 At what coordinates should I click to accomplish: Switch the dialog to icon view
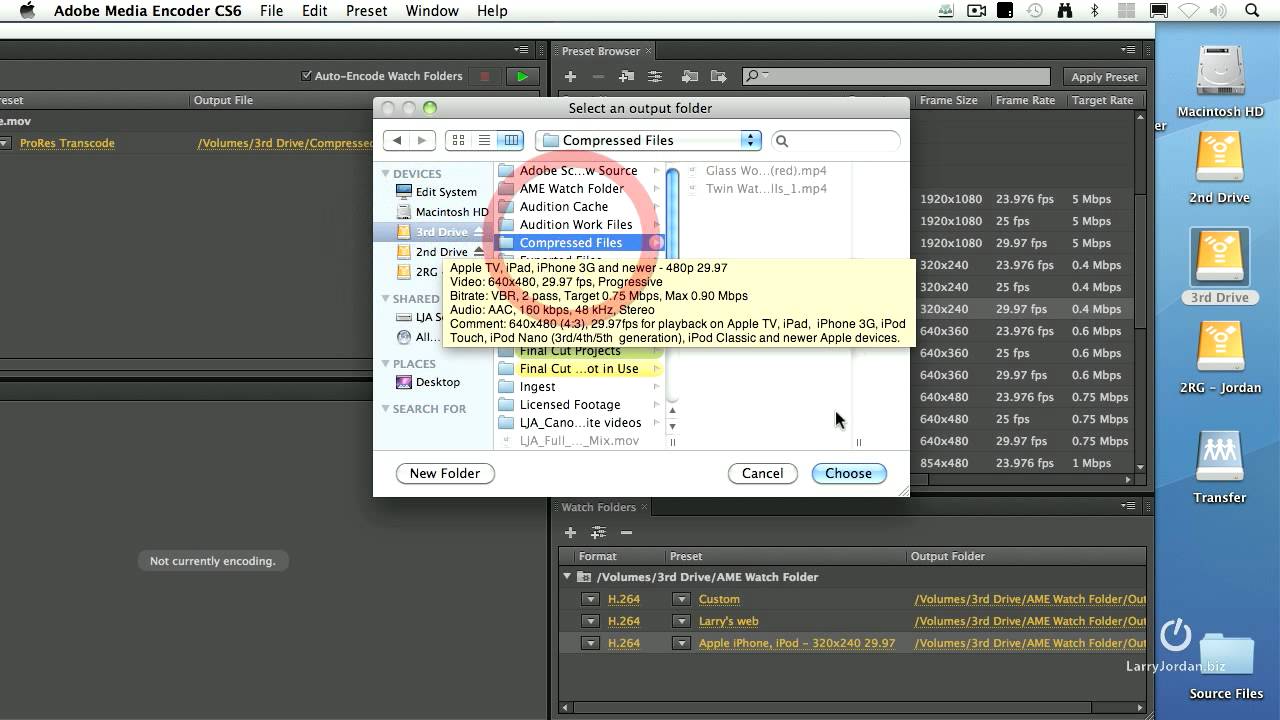pyautogui.click(x=459, y=141)
